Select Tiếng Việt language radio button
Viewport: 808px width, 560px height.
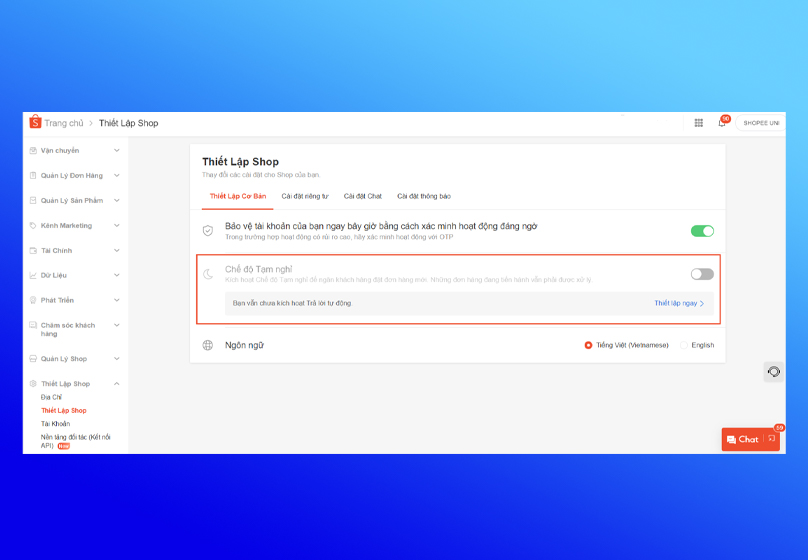coord(589,345)
